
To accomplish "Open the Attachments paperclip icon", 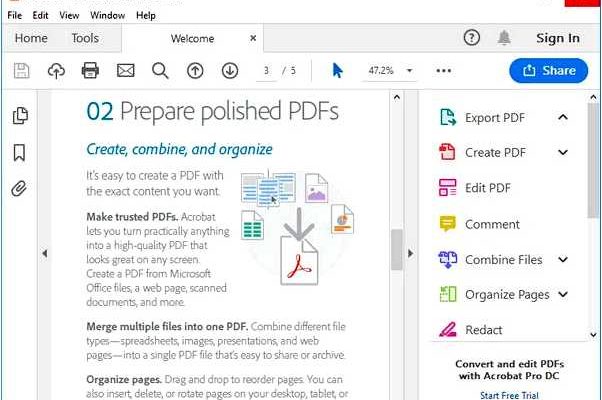I will tap(19, 188).
